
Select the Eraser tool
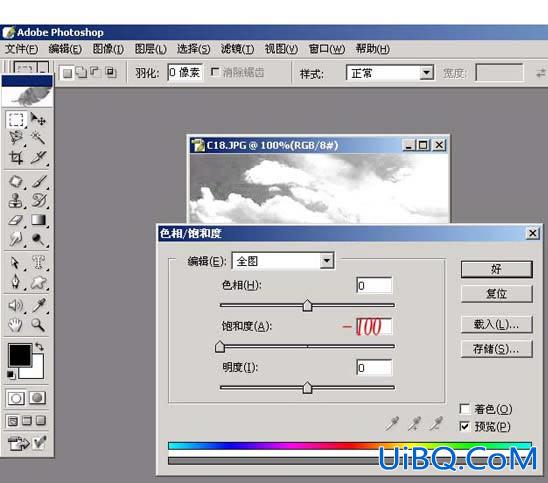point(16,220)
